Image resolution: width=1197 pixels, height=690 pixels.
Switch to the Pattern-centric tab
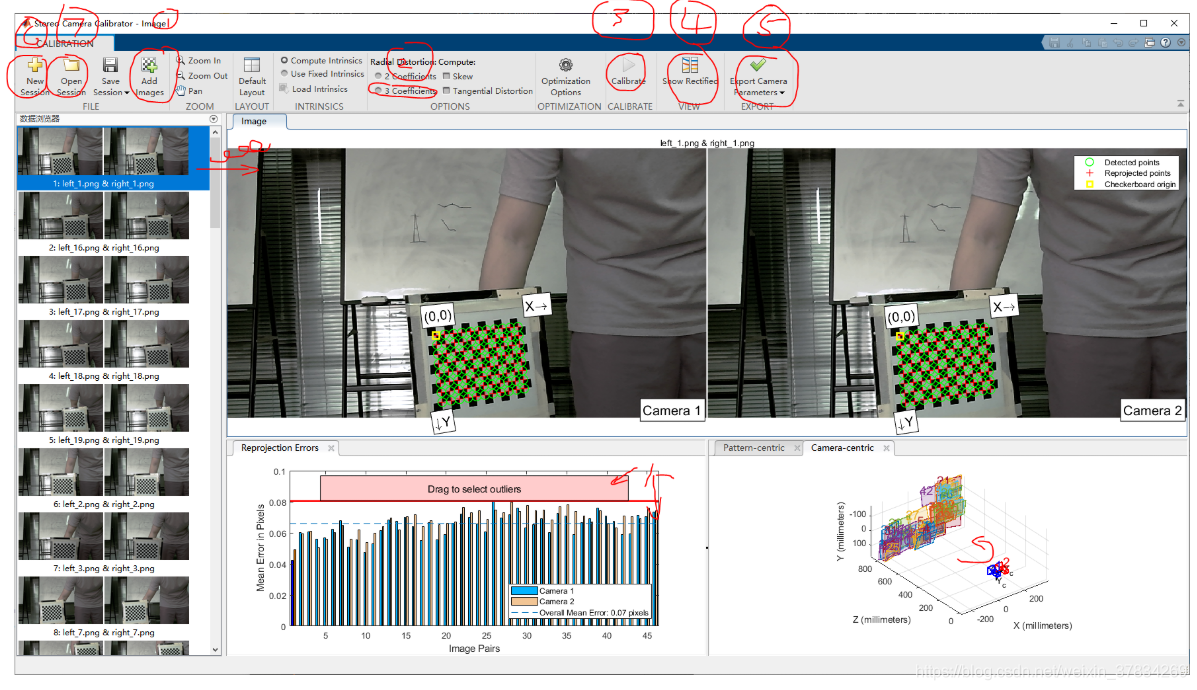coord(756,448)
